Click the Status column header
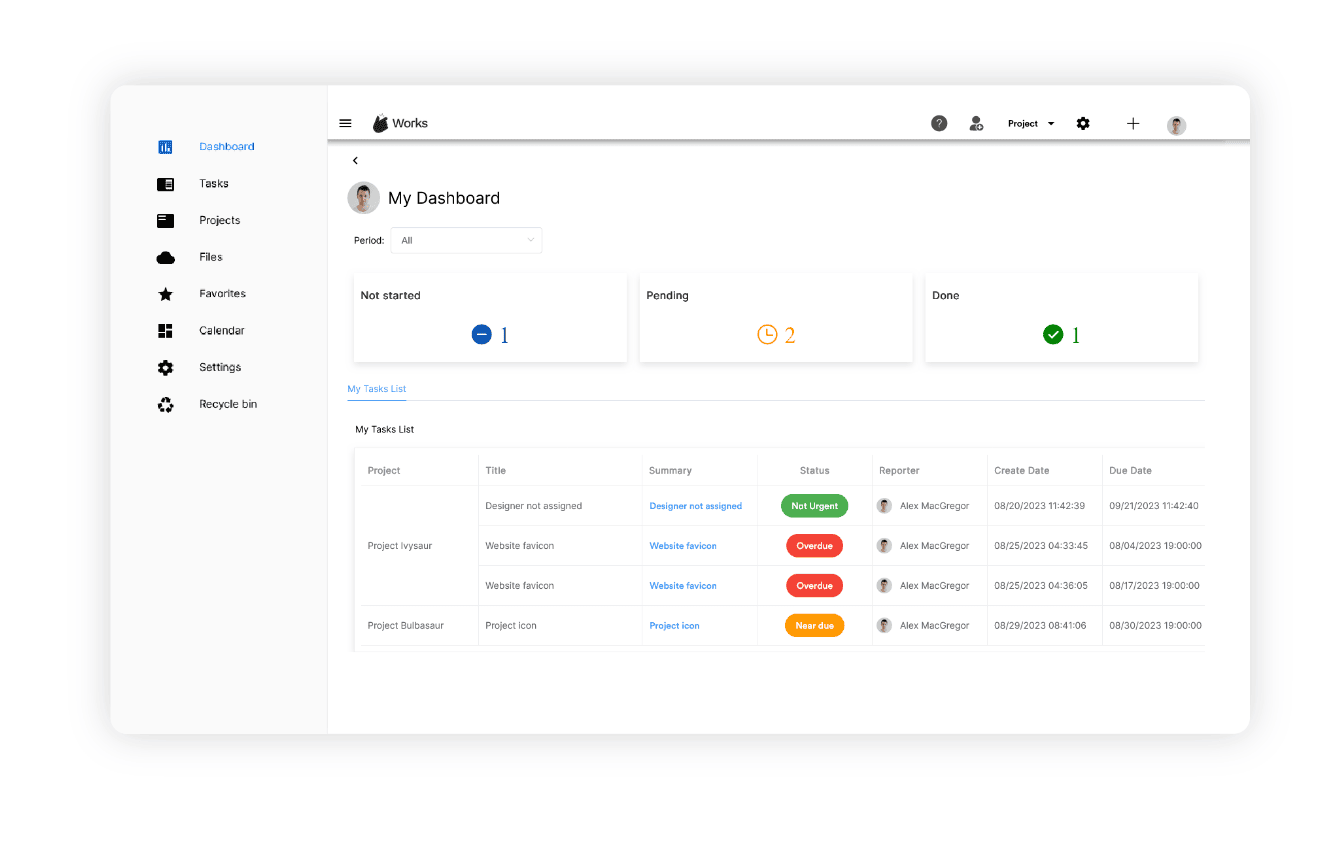 coord(815,471)
